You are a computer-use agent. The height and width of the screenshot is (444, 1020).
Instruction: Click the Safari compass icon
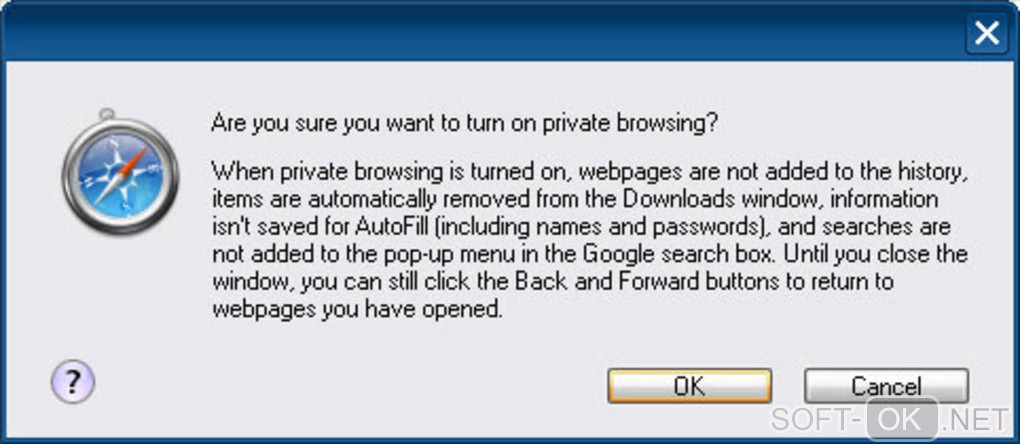(119, 174)
